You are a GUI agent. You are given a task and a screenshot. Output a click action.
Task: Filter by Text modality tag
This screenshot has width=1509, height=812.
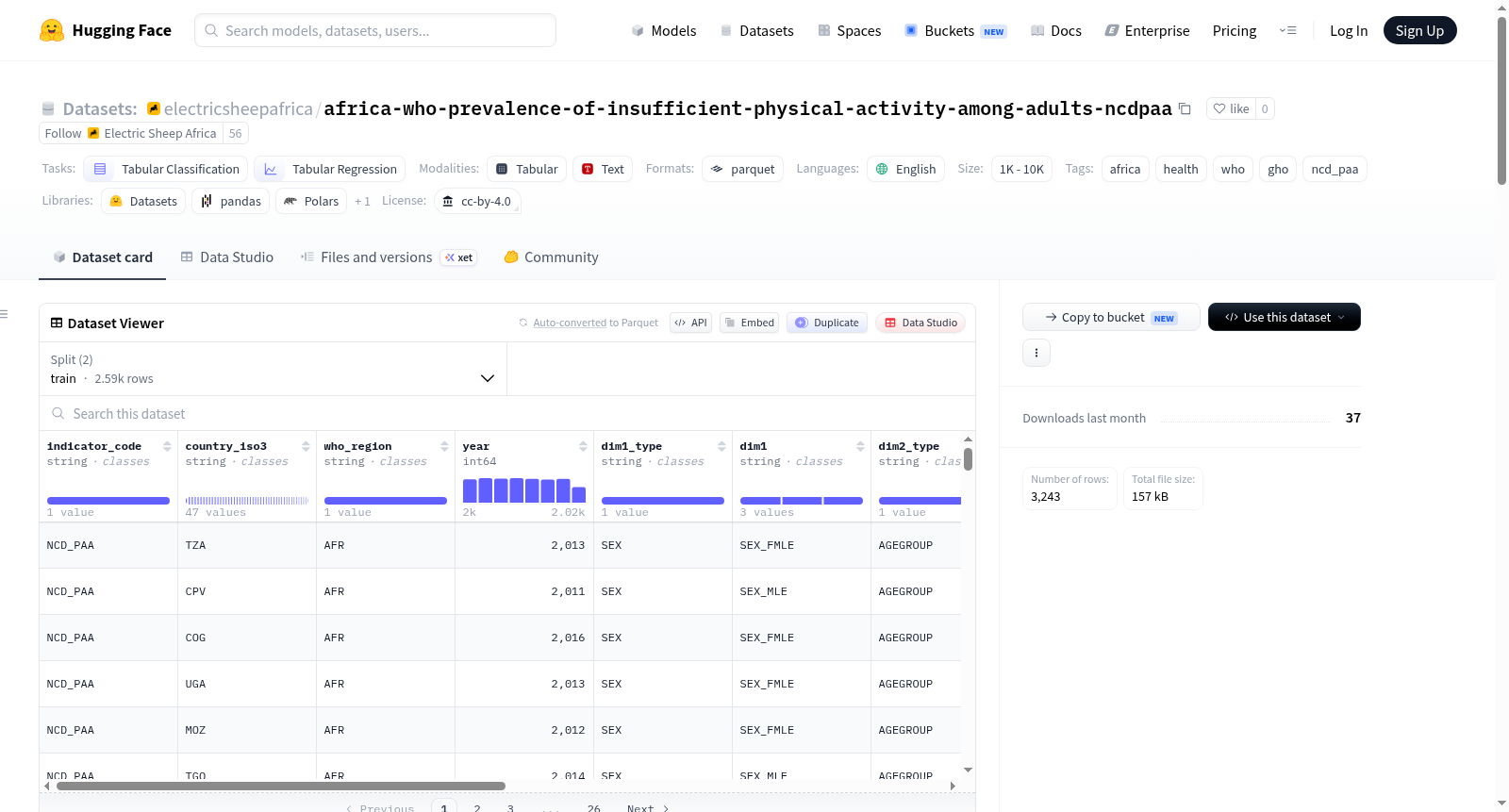pyautogui.click(x=603, y=169)
